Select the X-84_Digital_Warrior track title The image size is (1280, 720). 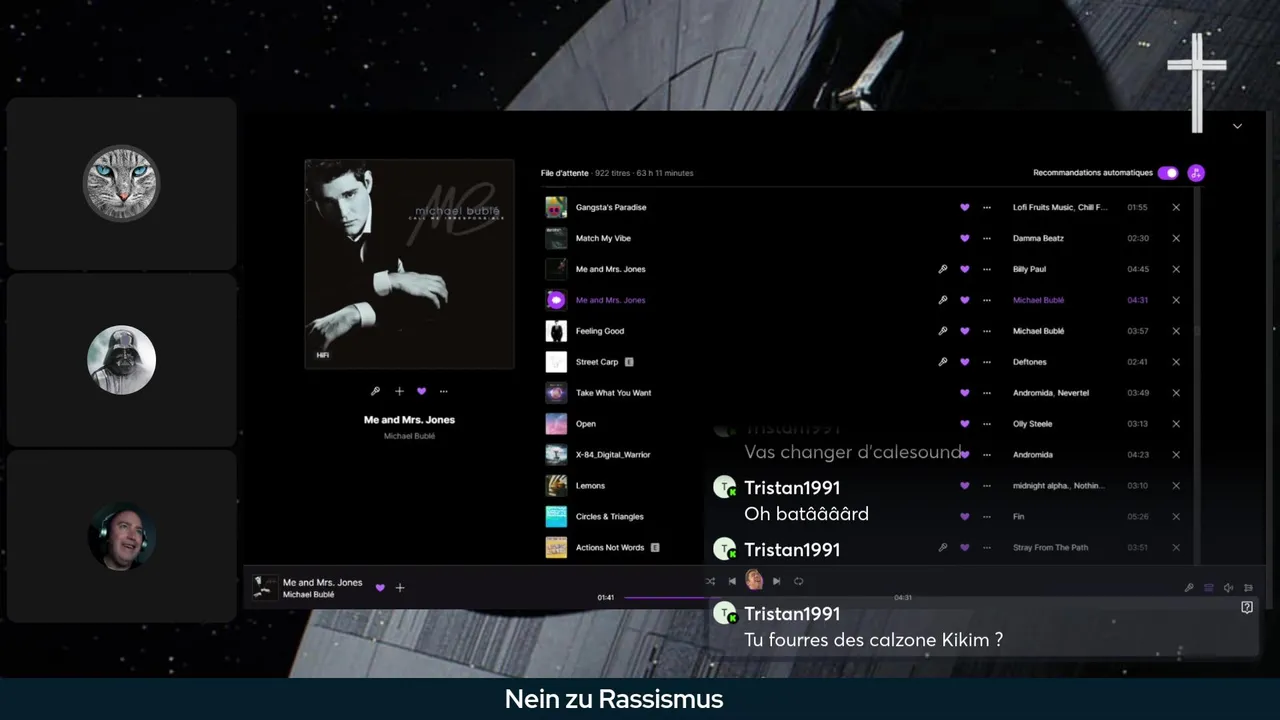613,455
